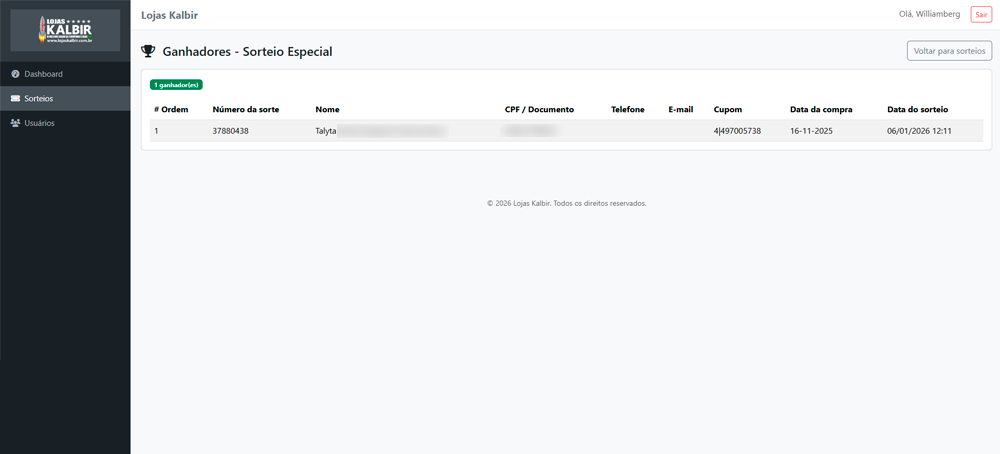Click the Data do sorteio column header

(x=918, y=110)
